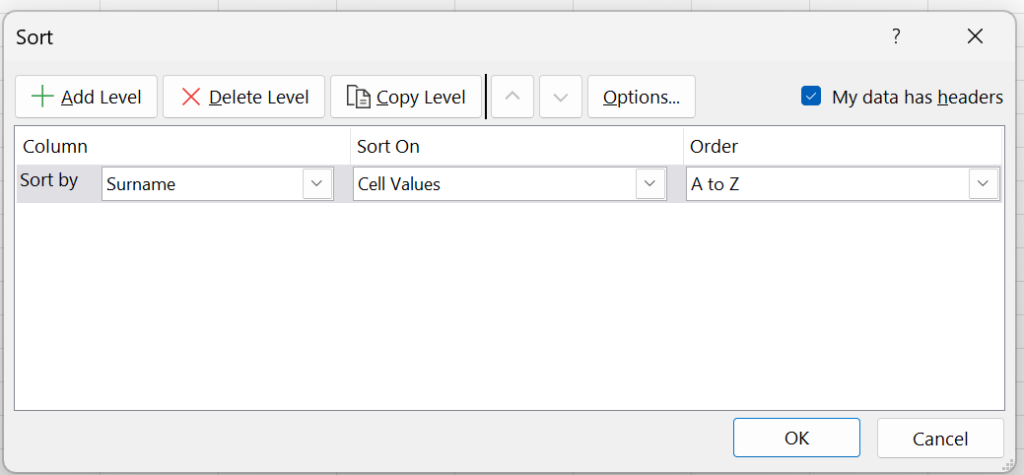Click the green plus Add Level icon
Image resolution: width=1024 pixels, height=475 pixels.
click(x=43, y=97)
